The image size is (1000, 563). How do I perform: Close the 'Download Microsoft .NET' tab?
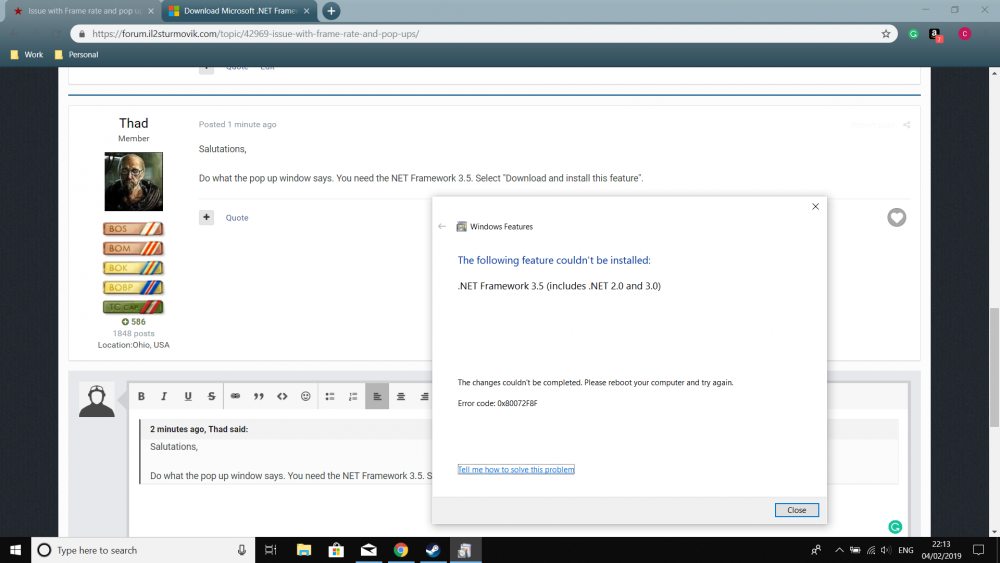point(306,11)
